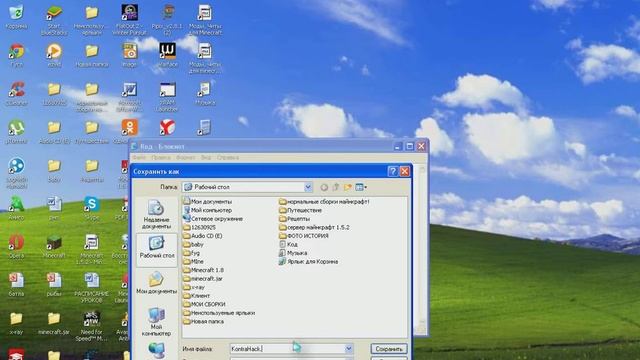Click the Сохранить button
This screenshot has width=640, height=360.
coord(389,349)
